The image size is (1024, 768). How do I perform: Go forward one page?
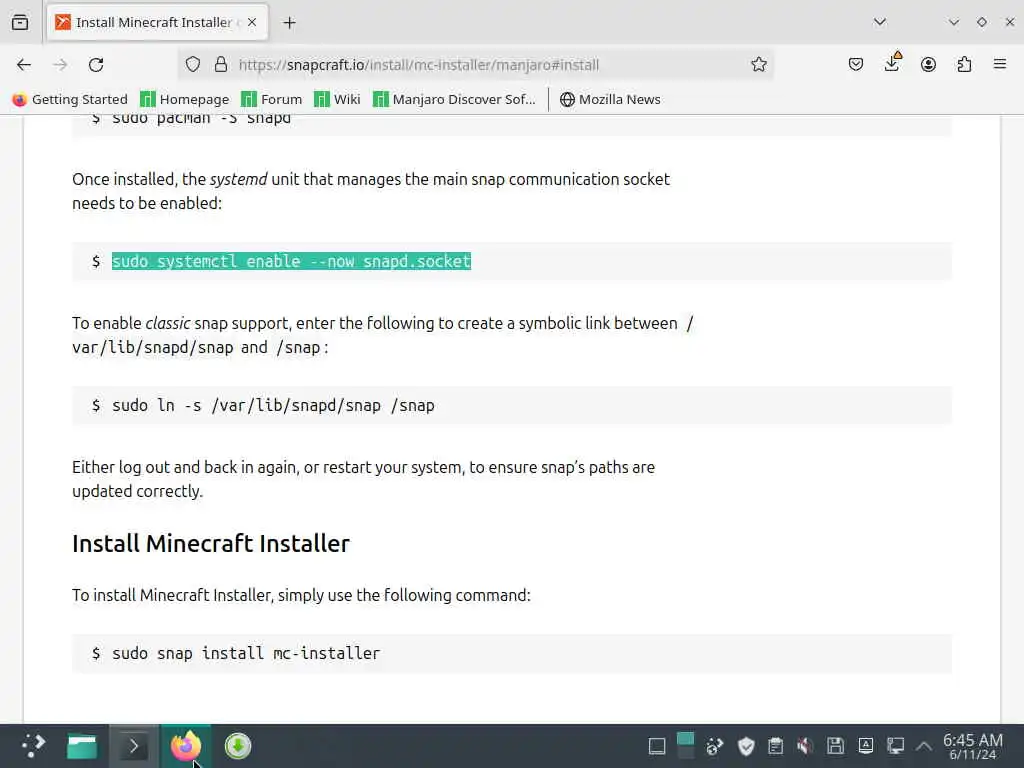[x=60, y=65]
